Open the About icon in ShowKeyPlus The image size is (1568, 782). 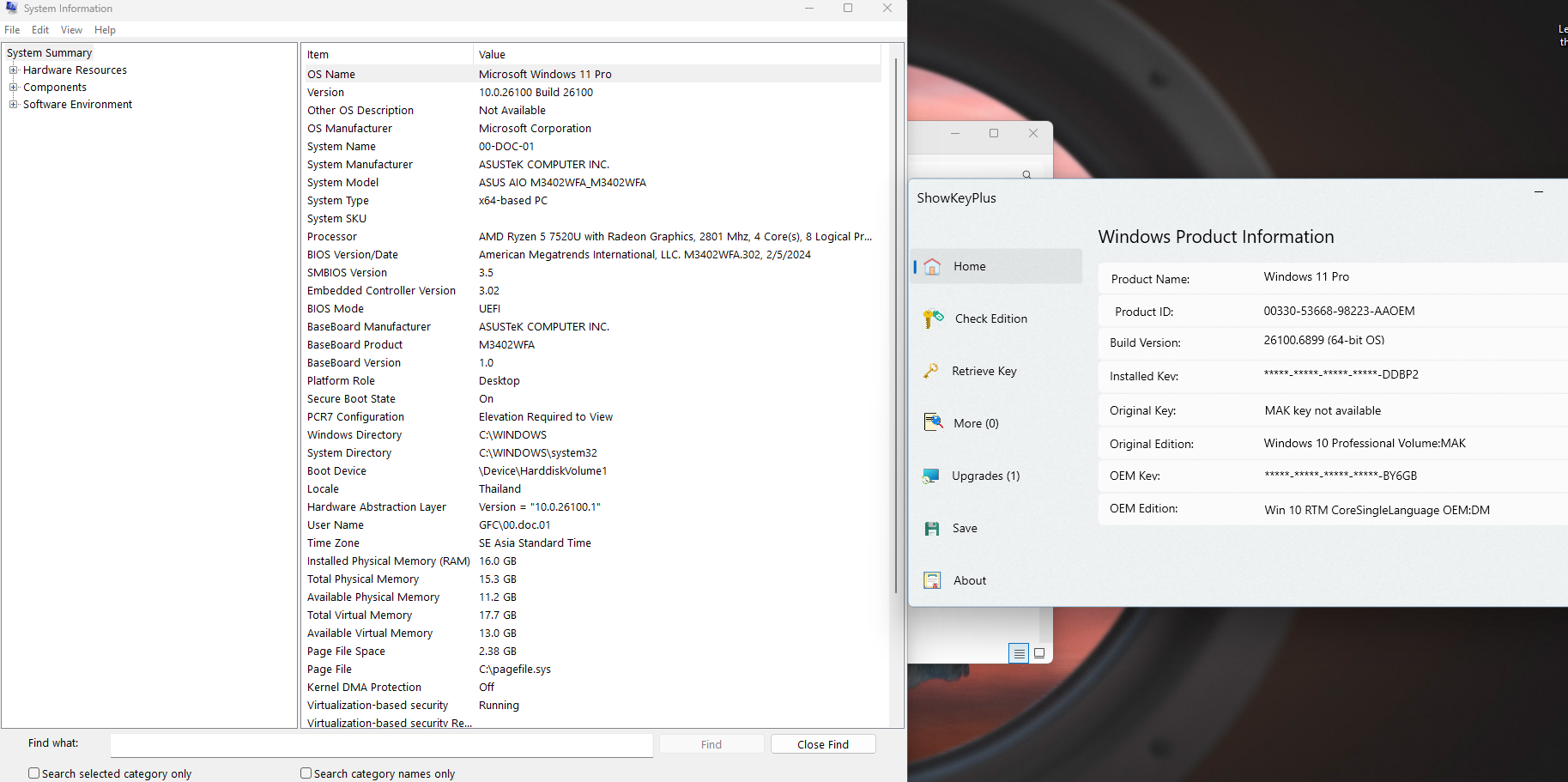pos(932,580)
